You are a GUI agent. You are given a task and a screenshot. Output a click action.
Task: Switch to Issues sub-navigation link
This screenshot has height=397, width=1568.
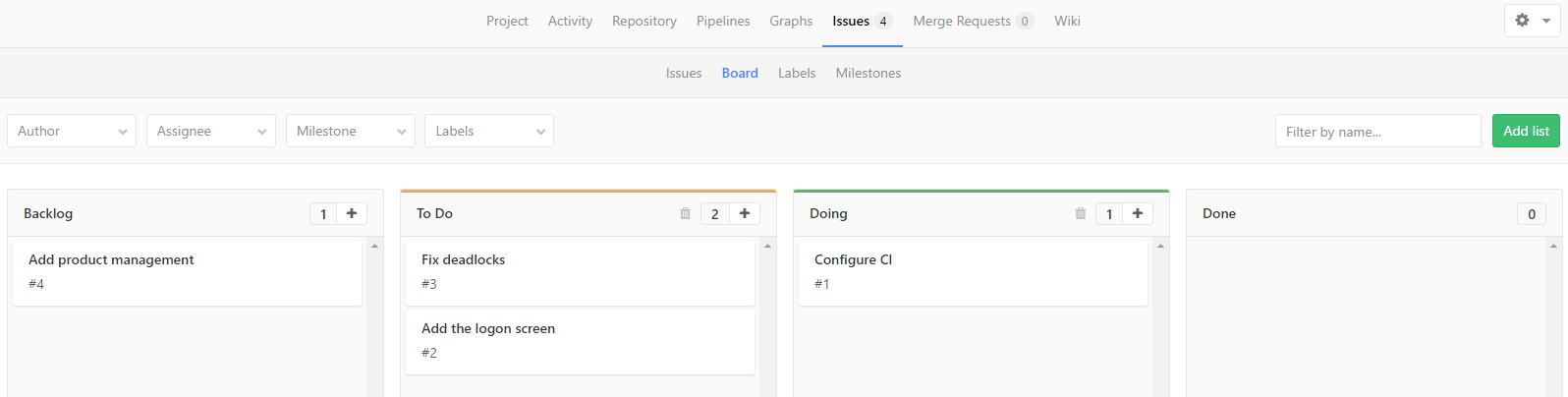[684, 73]
